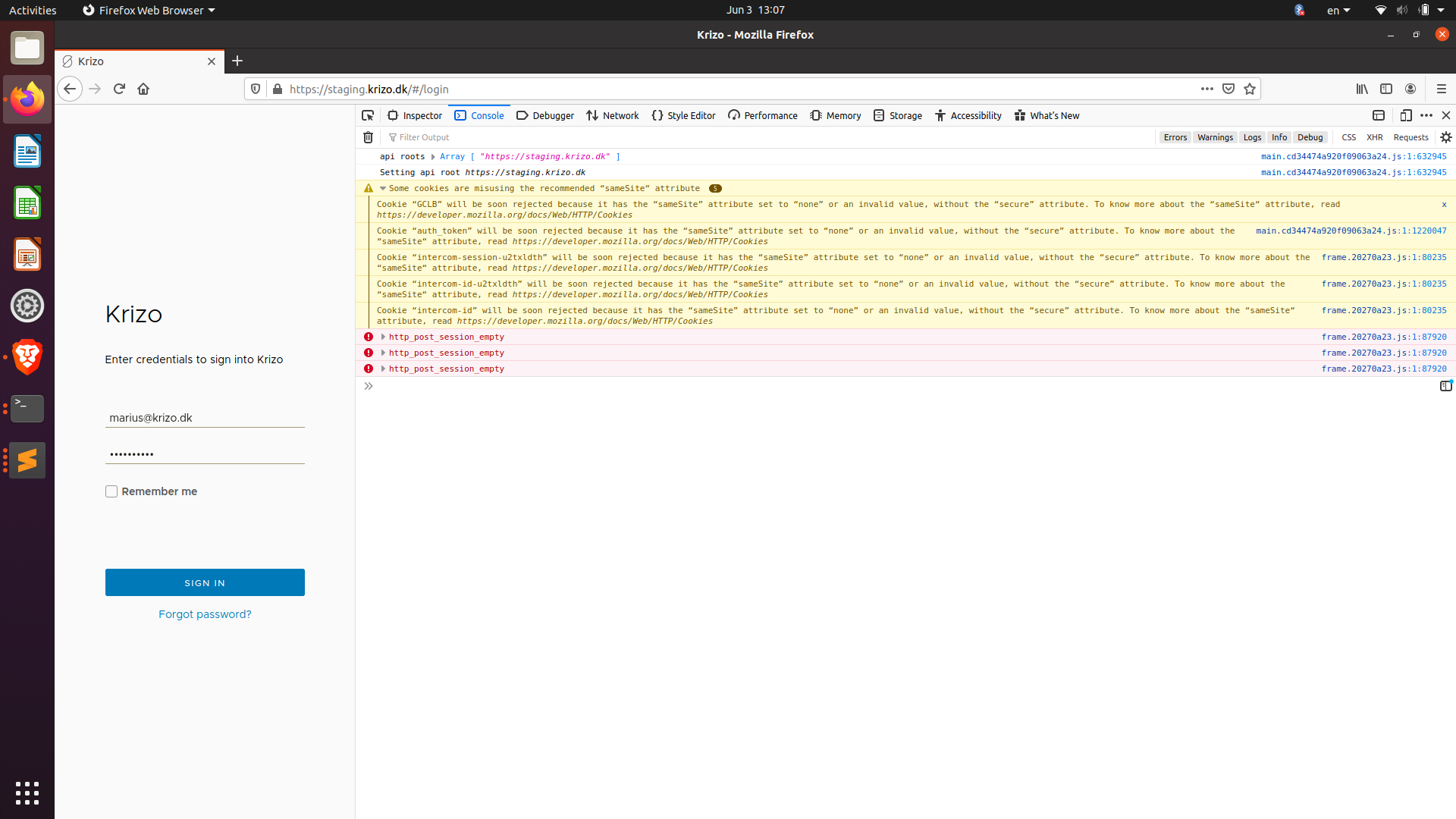Open a new browser tab

coord(237,61)
